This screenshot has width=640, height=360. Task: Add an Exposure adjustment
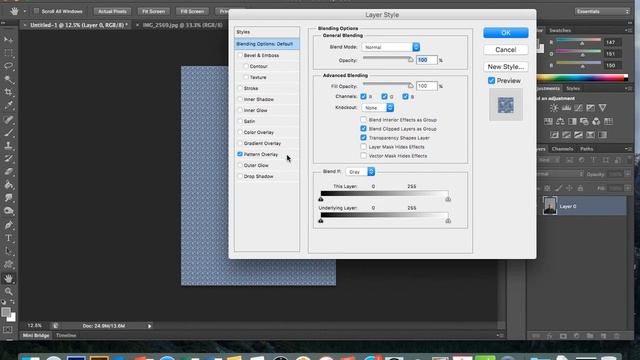591,108
